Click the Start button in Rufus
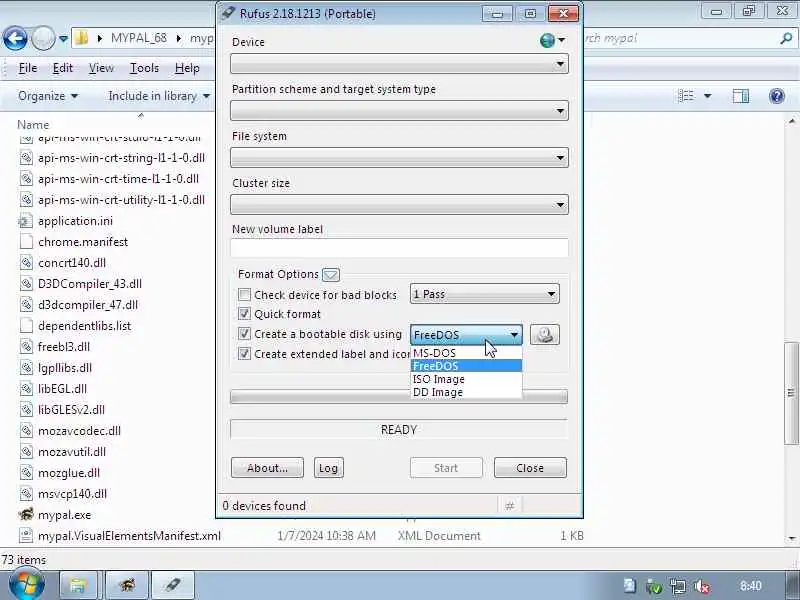 coord(446,468)
